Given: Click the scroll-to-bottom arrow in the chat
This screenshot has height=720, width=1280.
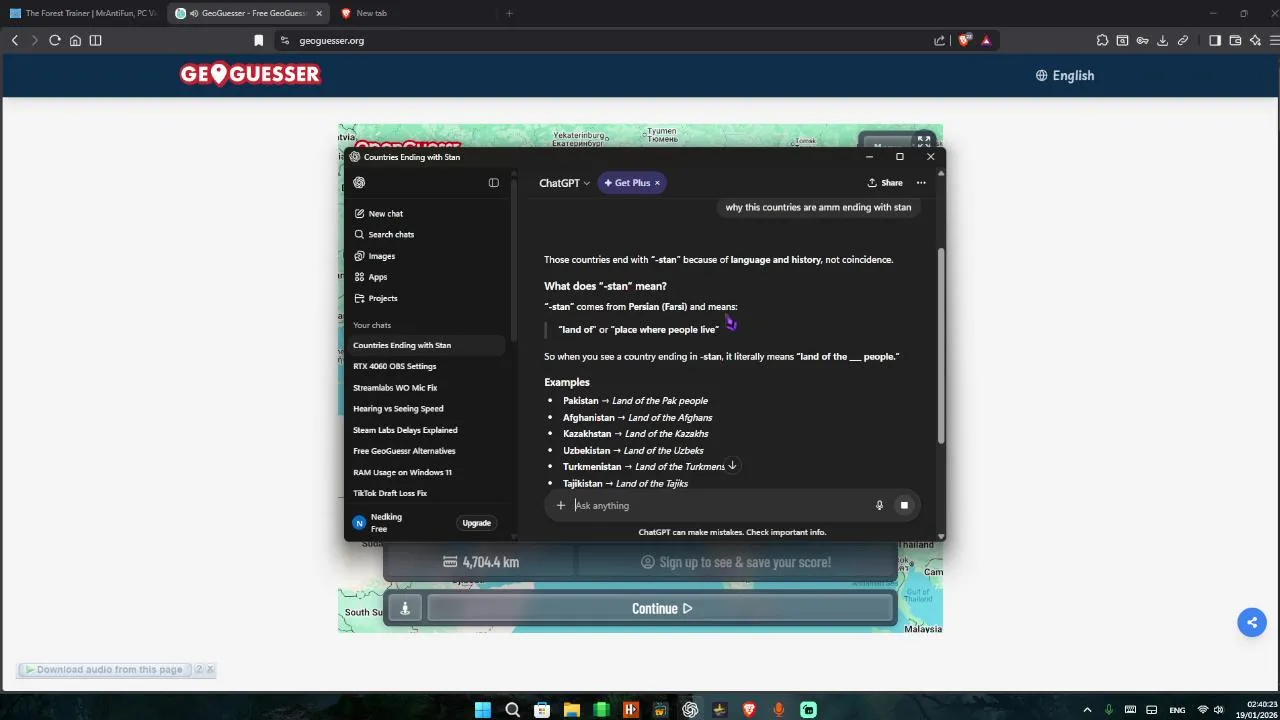Looking at the screenshot, I should coord(732,465).
